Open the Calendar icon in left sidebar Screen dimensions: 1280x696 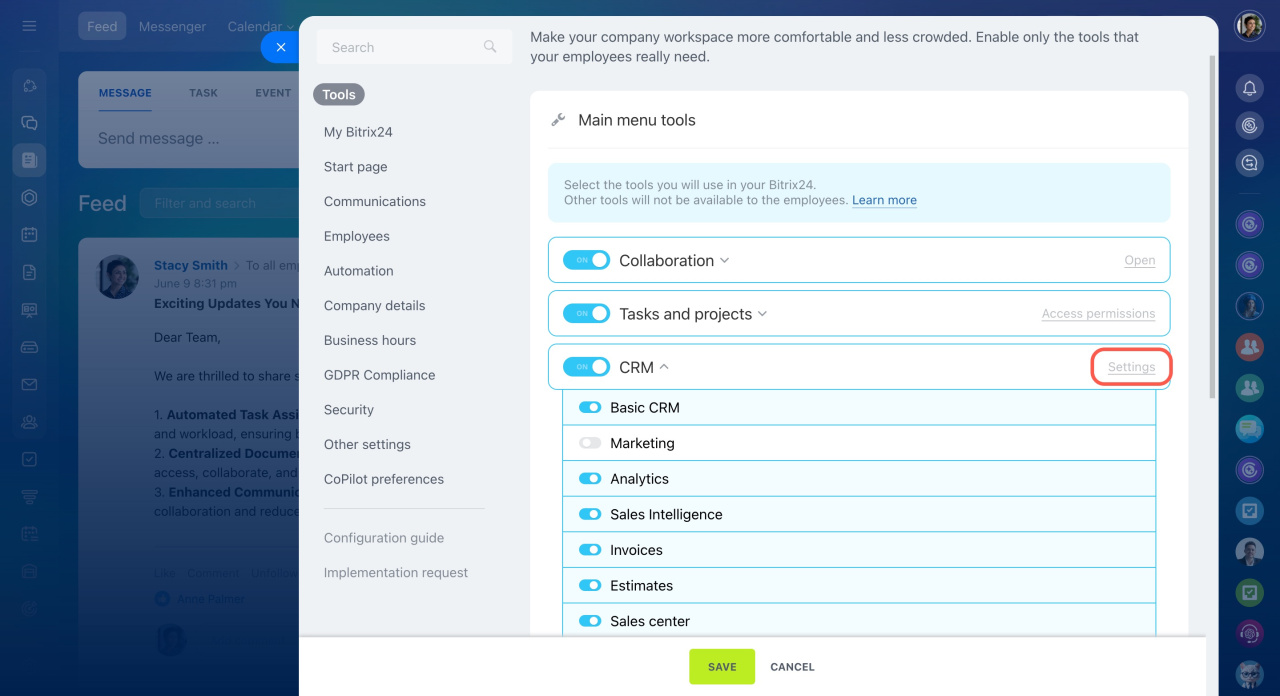pos(29,235)
